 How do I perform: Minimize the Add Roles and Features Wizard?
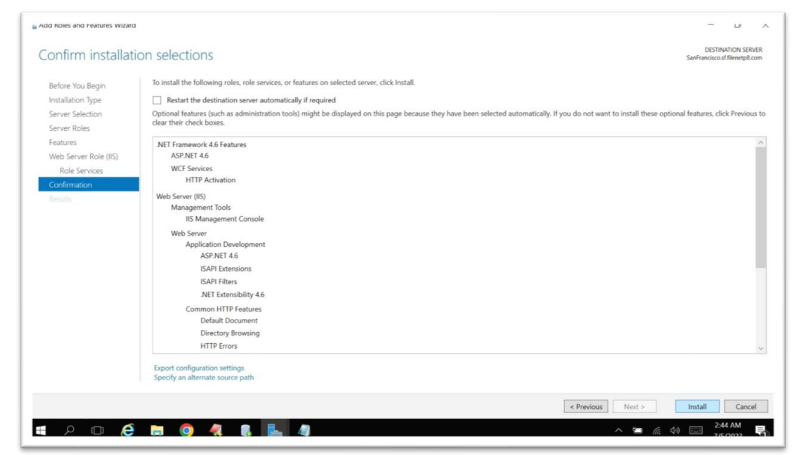coord(711,25)
